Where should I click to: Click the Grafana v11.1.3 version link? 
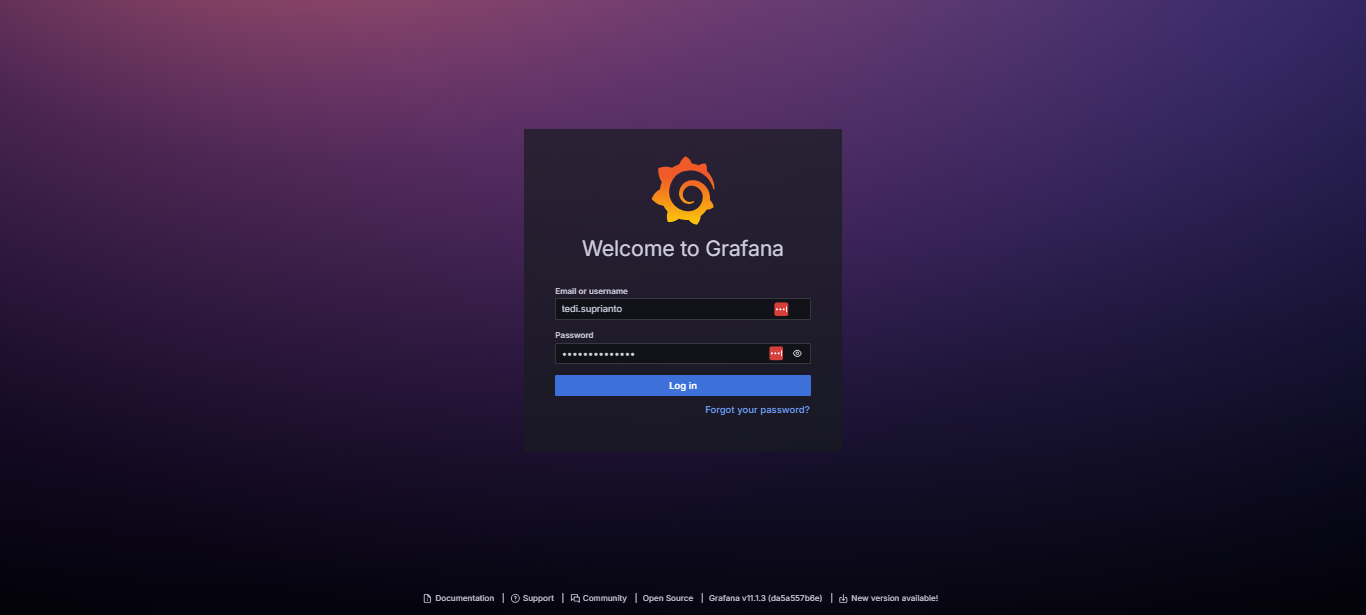pyautogui.click(x=765, y=598)
